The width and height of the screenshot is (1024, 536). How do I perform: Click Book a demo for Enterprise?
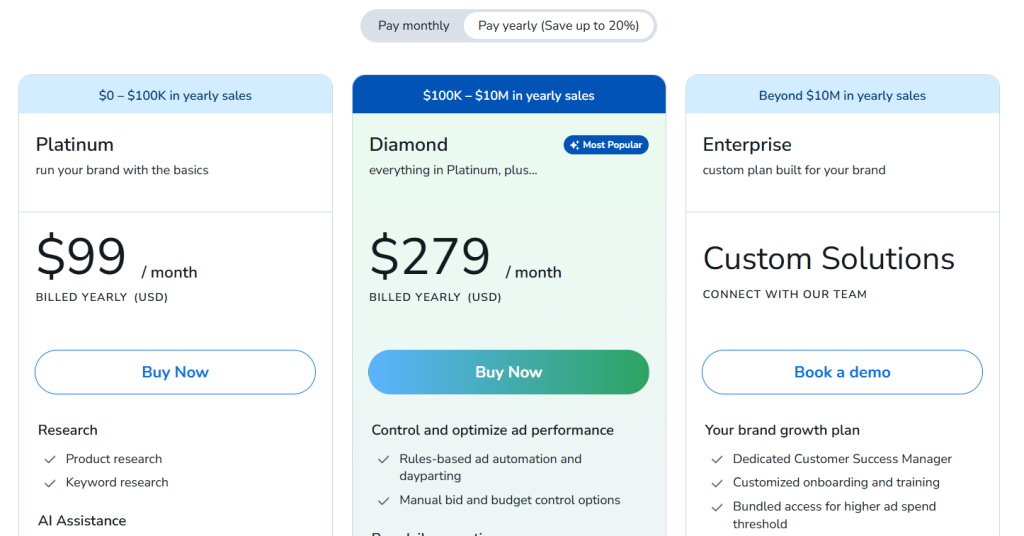click(842, 372)
